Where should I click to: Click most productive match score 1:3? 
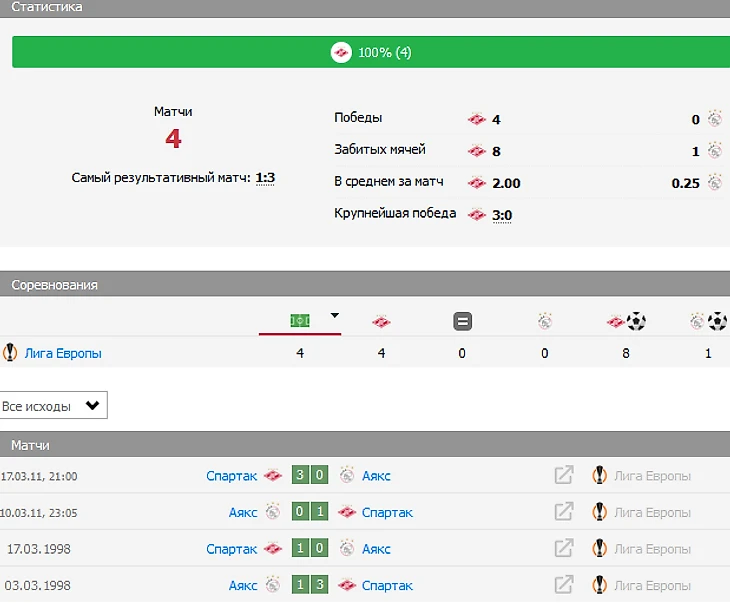click(x=265, y=177)
